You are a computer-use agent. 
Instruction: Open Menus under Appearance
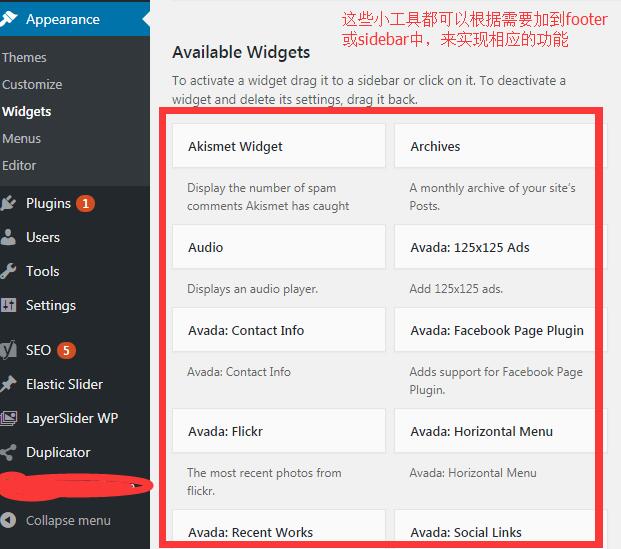coord(21,138)
